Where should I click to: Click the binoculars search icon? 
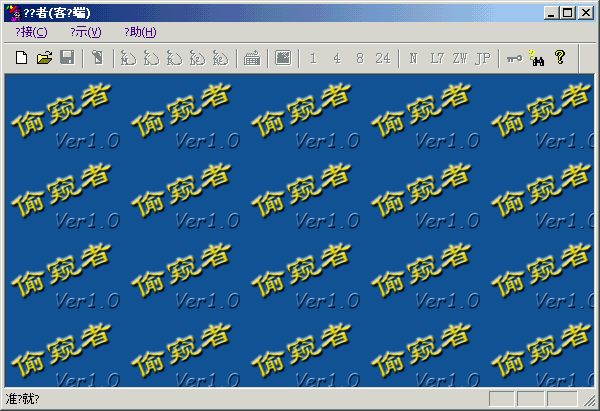(536, 58)
